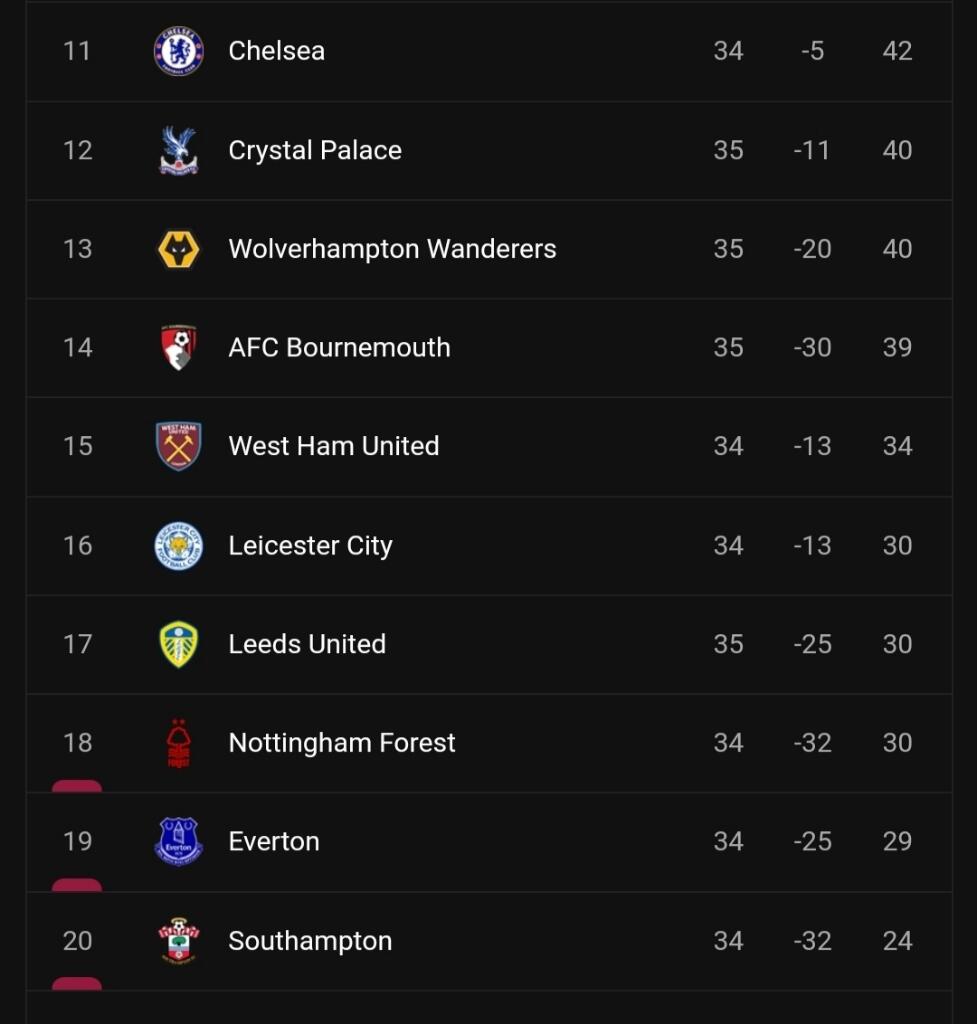Screen dimensions: 977x1024
Task: Select the Nottingham Forest tree logo
Action: coord(179,743)
